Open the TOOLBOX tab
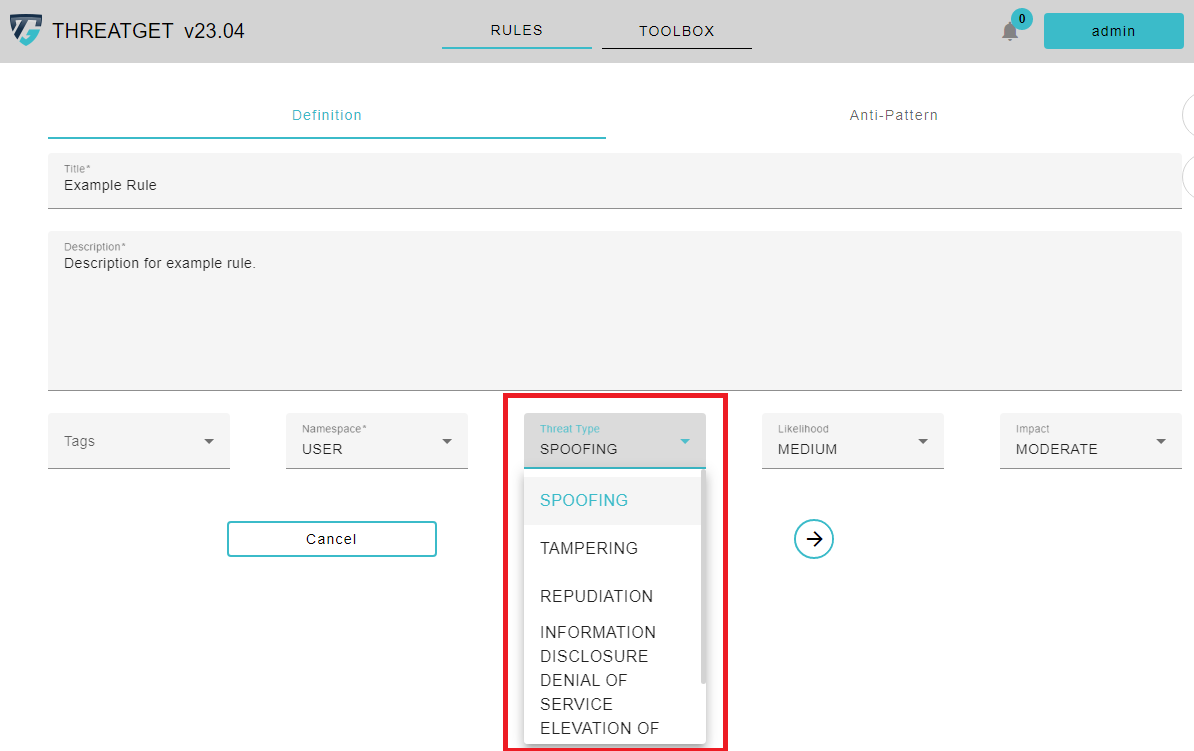The height and width of the screenshot is (751, 1194). click(x=677, y=31)
